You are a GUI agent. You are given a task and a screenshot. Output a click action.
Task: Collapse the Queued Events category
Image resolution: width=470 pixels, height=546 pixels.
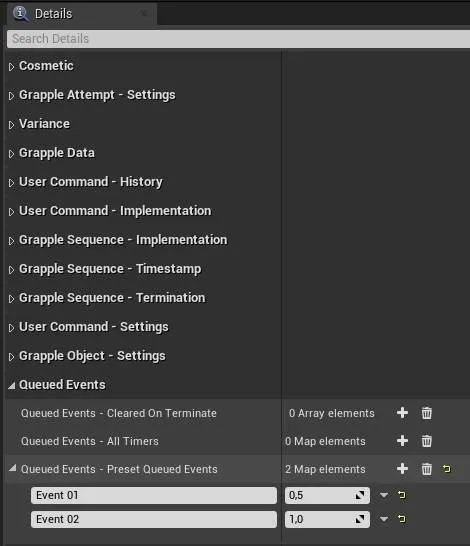tap(12, 385)
